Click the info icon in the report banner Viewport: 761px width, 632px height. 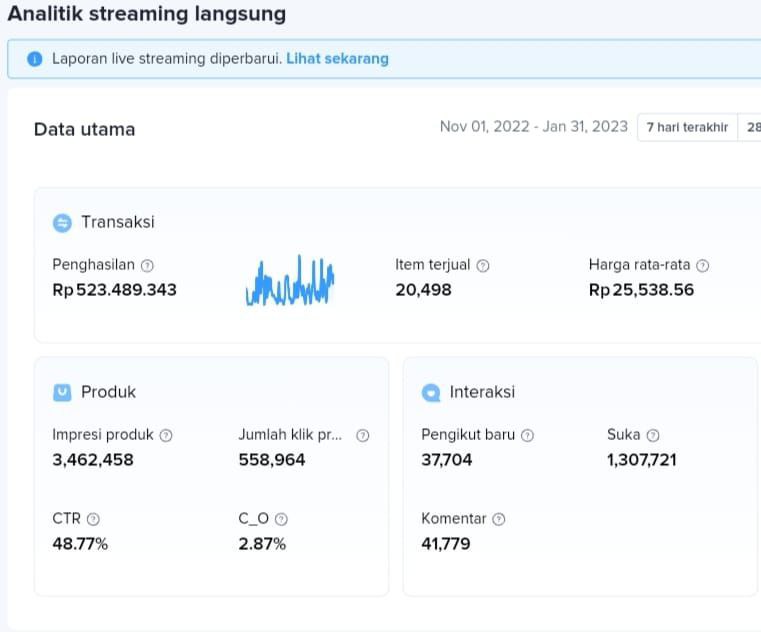(x=34, y=59)
